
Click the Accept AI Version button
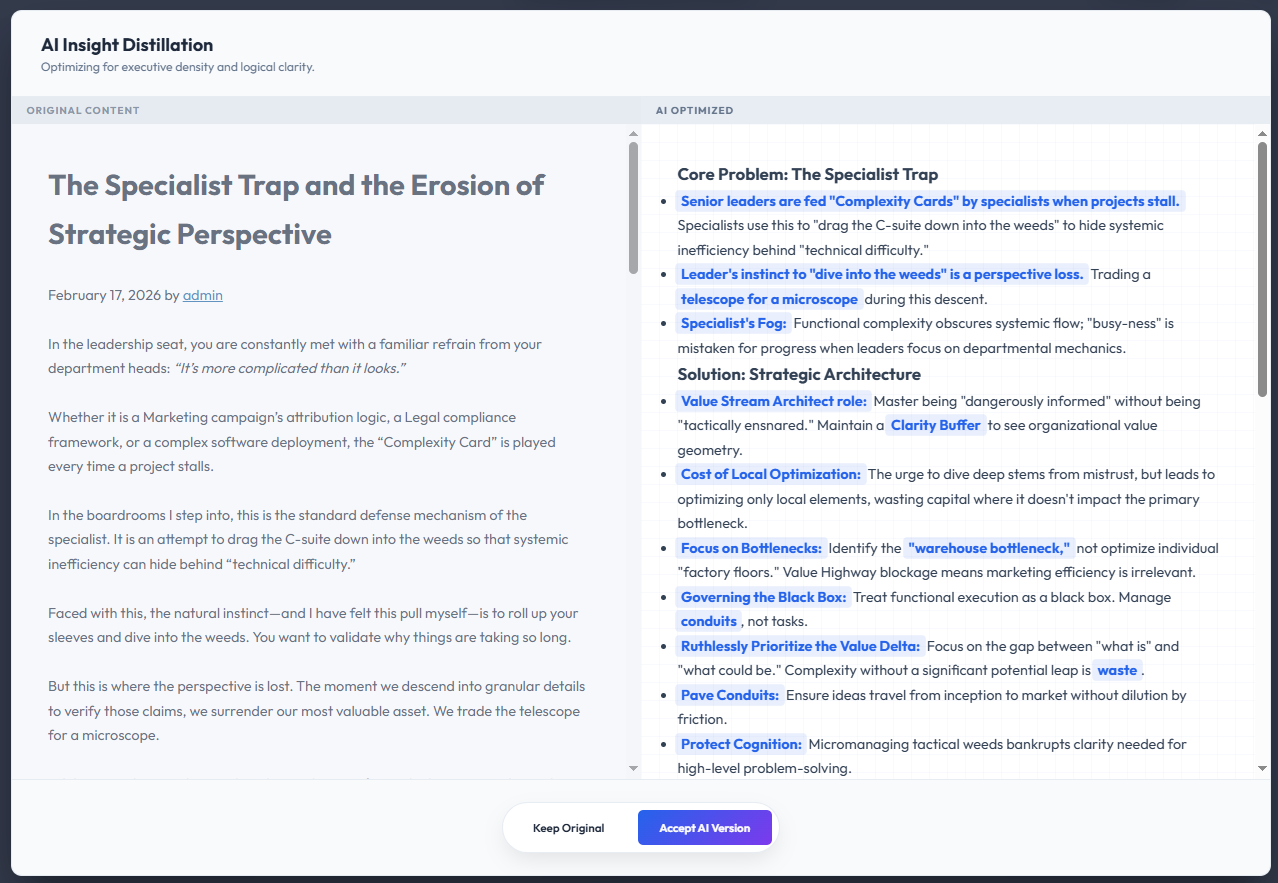click(x=704, y=828)
